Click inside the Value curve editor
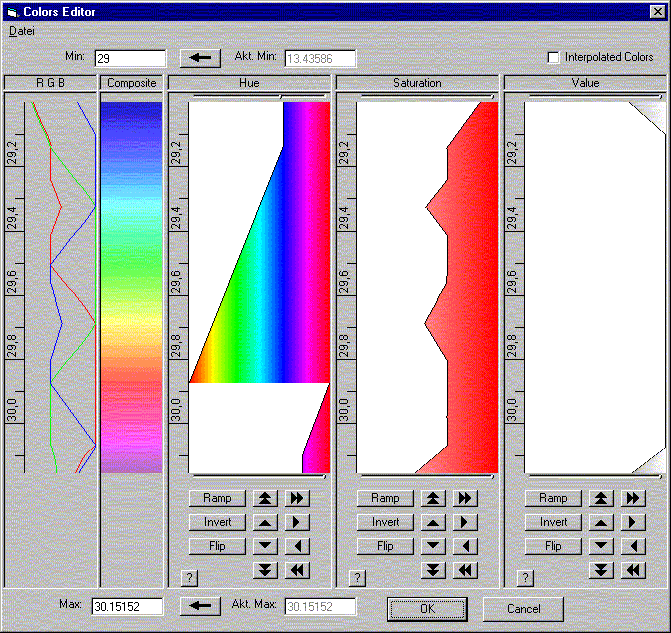 pos(595,287)
